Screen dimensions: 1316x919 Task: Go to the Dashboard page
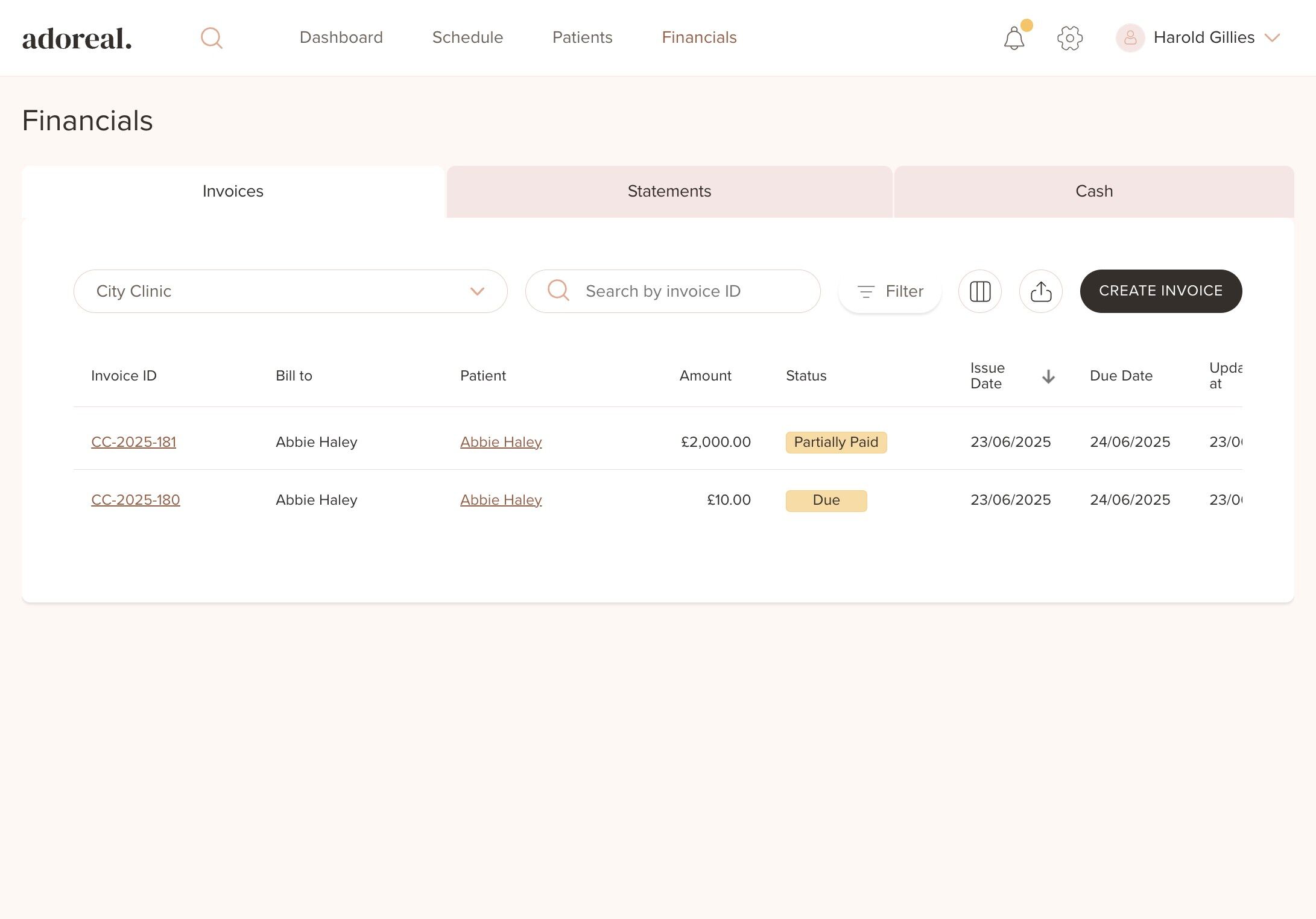coord(341,37)
